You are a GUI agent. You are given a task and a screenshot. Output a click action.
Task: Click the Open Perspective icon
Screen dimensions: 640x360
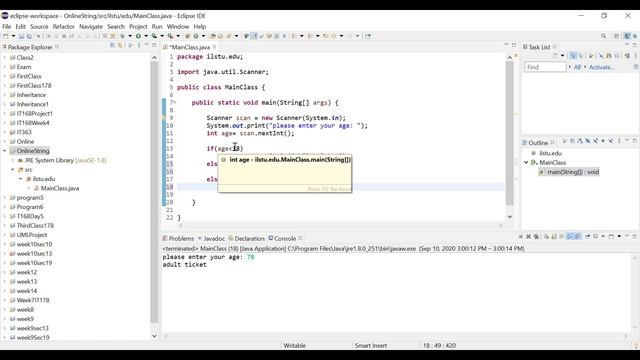(x=616, y=36)
